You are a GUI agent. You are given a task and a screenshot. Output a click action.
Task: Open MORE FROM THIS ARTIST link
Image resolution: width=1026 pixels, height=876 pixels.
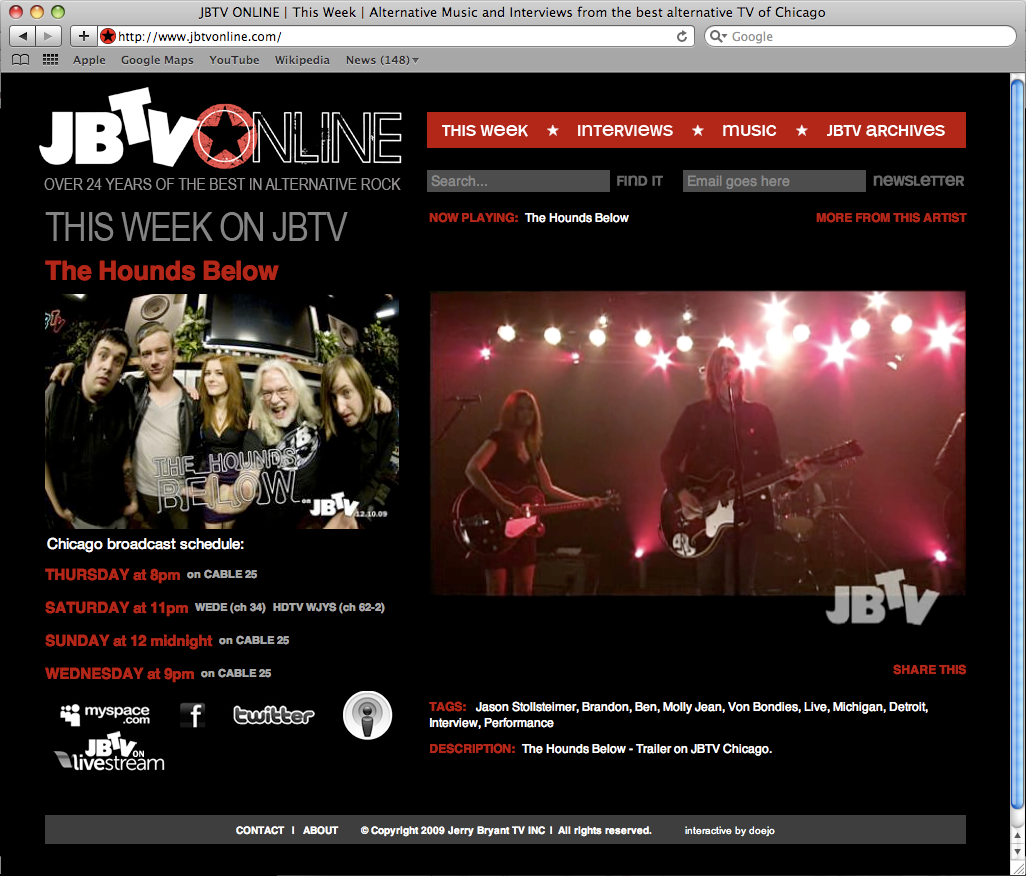coord(891,218)
